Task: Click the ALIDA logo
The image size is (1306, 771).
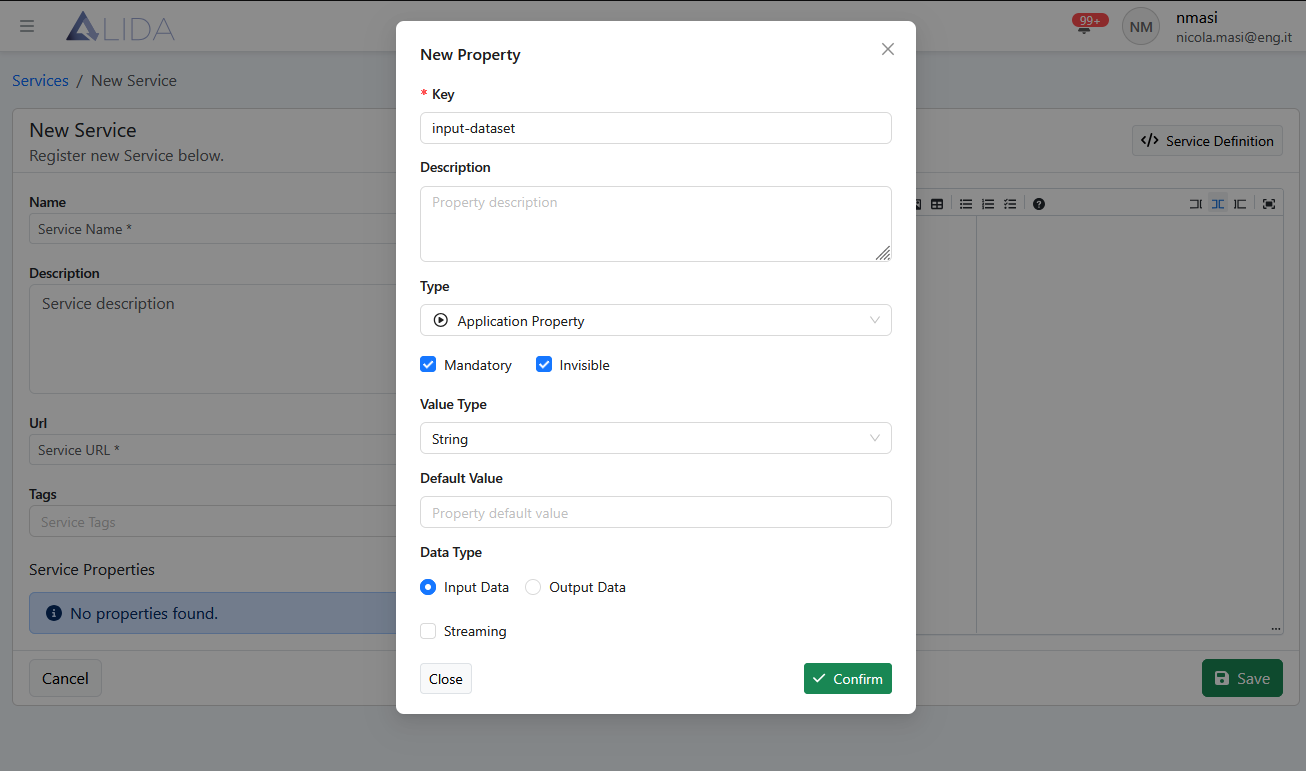Action: pyautogui.click(x=120, y=27)
